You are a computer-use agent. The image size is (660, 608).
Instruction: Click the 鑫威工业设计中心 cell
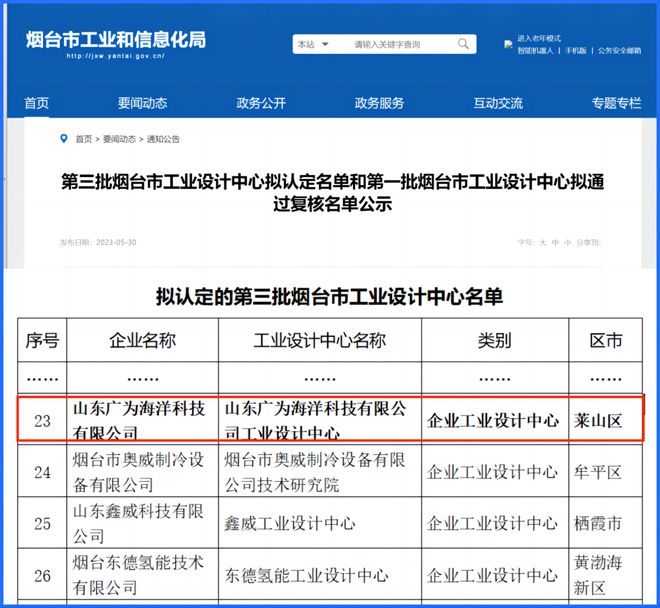320,523
